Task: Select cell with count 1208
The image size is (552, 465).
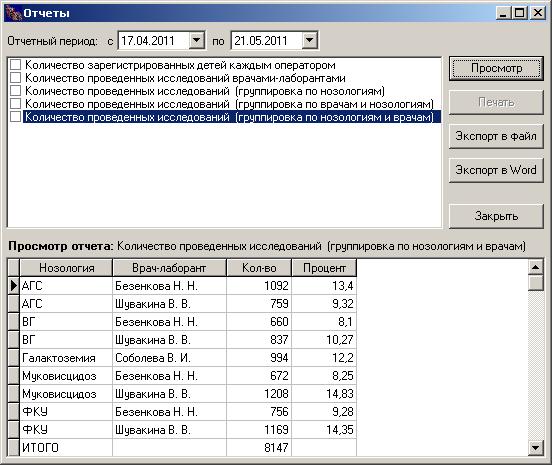Action: [x=259, y=394]
